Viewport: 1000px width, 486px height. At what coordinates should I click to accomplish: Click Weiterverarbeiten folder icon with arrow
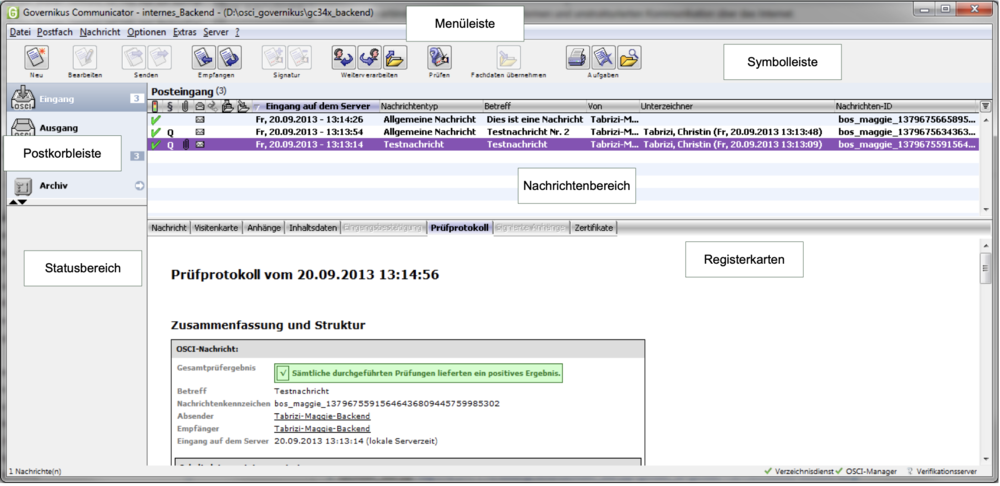pyautogui.click(x=394, y=58)
